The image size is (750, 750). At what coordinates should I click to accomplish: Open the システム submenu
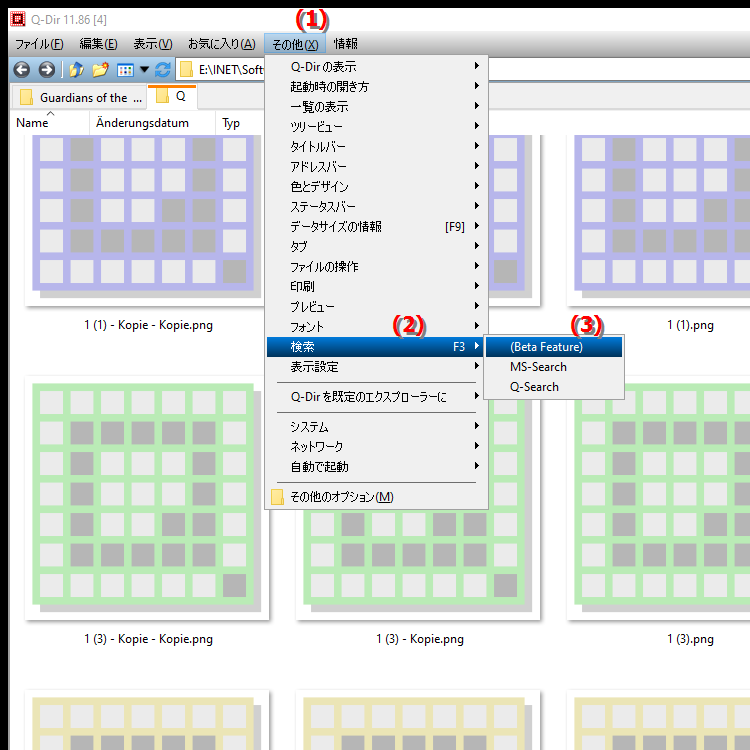click(x=376, y=427)
